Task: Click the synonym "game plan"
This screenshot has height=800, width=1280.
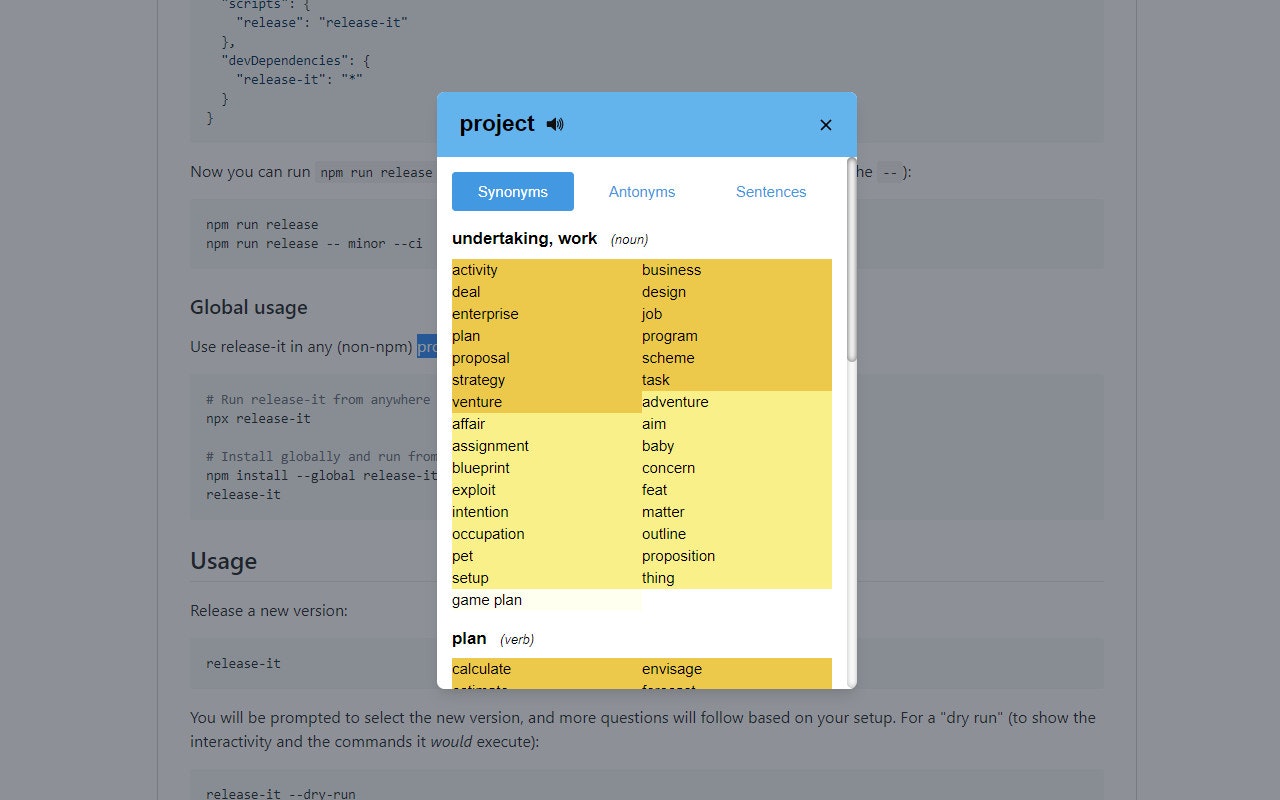Action: pyautogui.click(x=487, y=600)
